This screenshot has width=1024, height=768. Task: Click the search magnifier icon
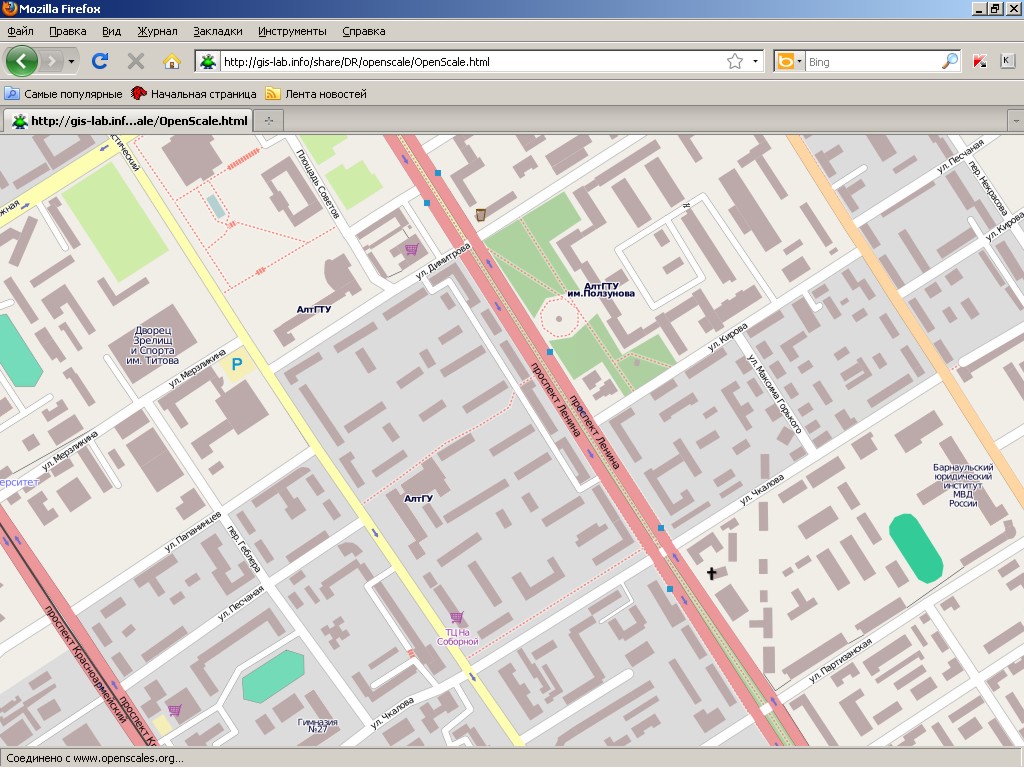[950, 61]
